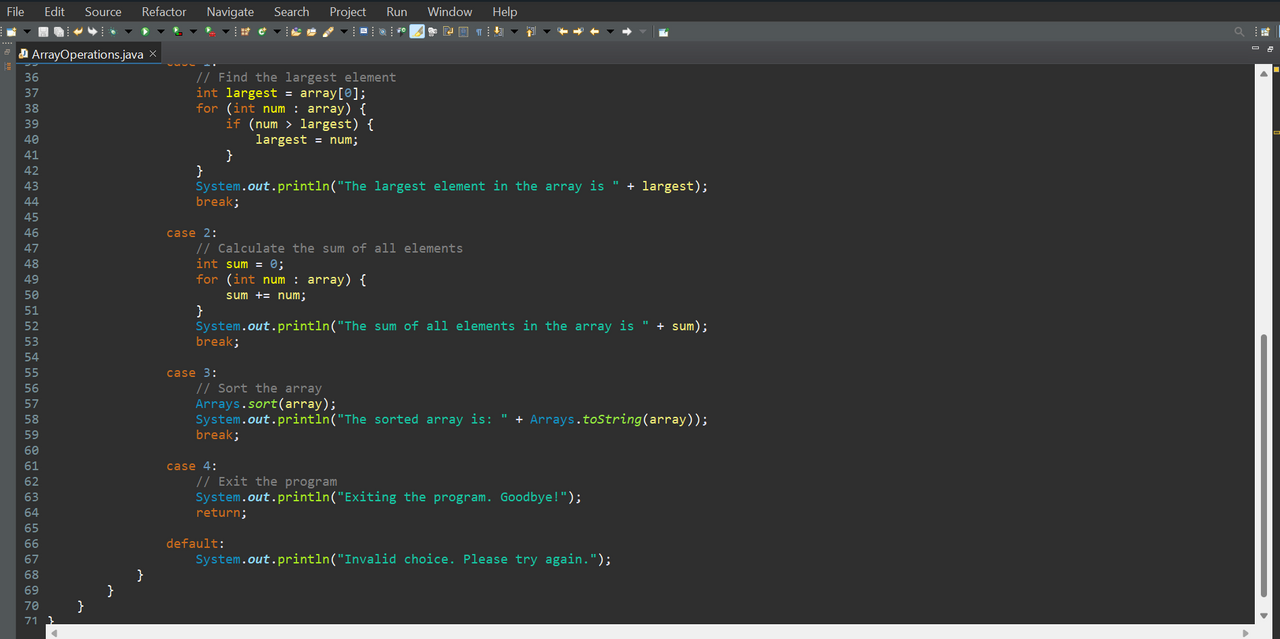Close the ArrayOperations.java editor tab
Viewport: 1280px width, 639px height.
(x=153, y=53)
